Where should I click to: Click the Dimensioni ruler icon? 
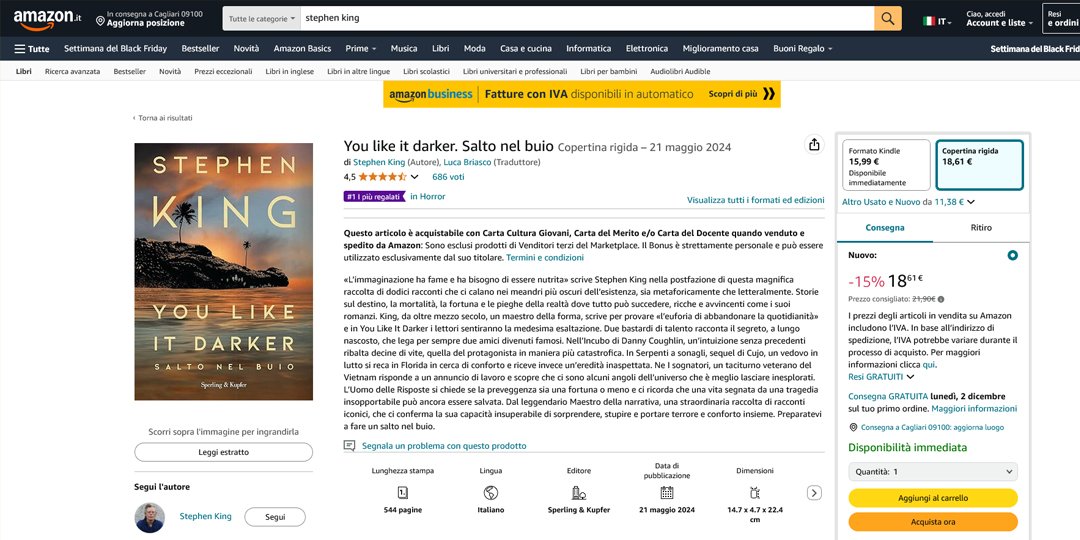[754, 492]
